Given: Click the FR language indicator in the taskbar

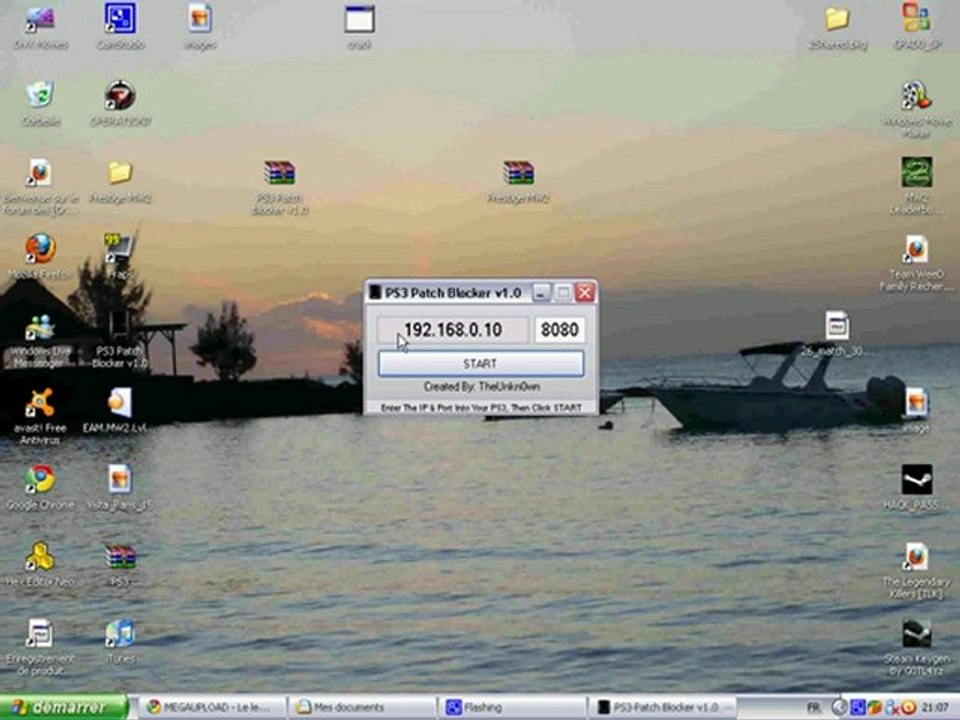Looking at the screenshot, I should coord(813,708).
